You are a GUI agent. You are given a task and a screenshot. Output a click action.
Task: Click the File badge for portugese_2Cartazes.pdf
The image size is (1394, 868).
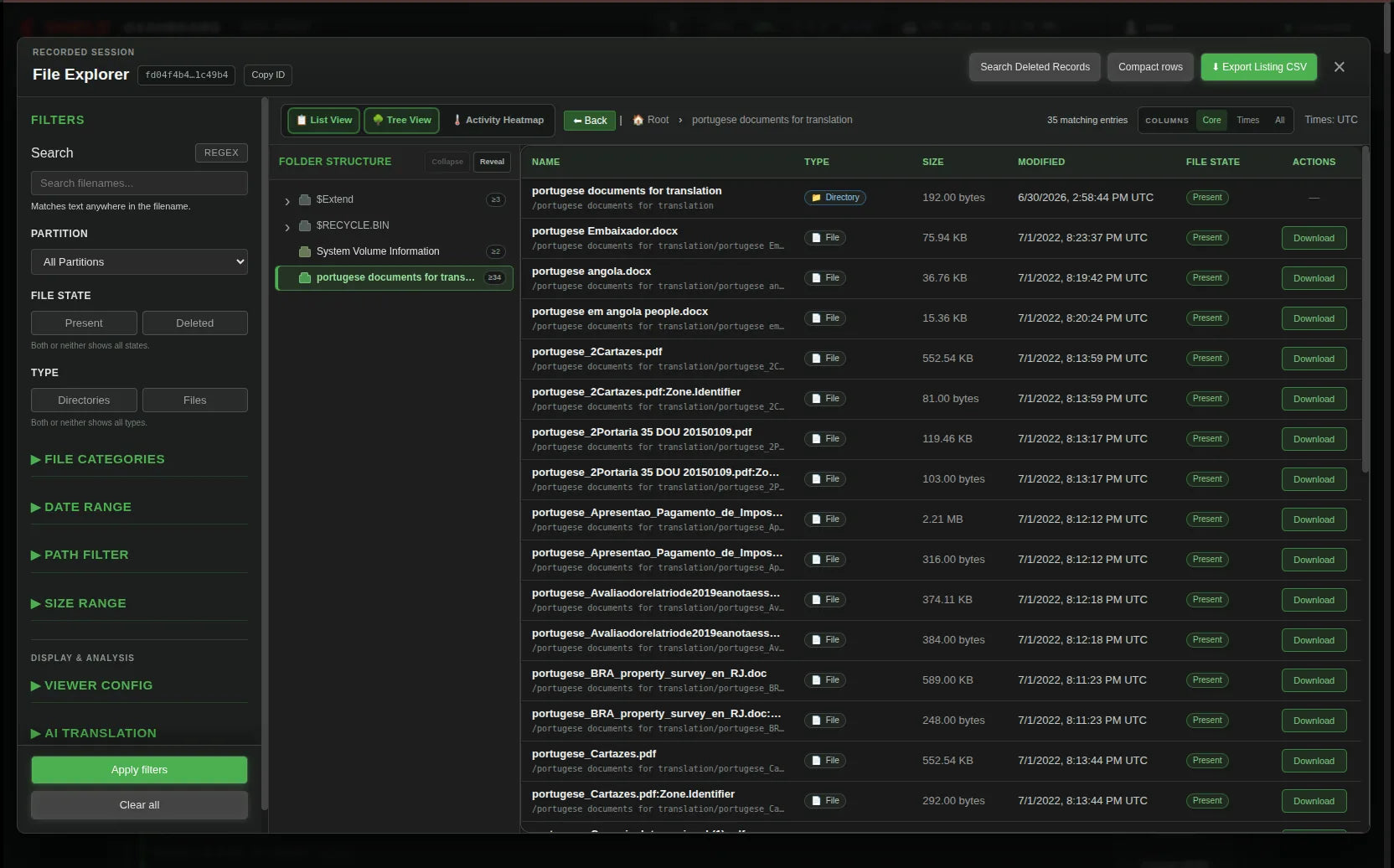click(825, 359)
